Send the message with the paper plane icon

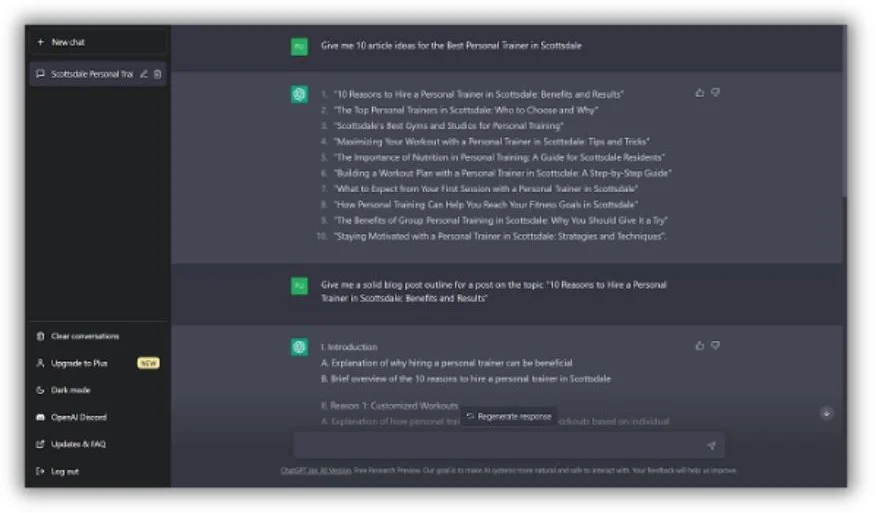712,446
